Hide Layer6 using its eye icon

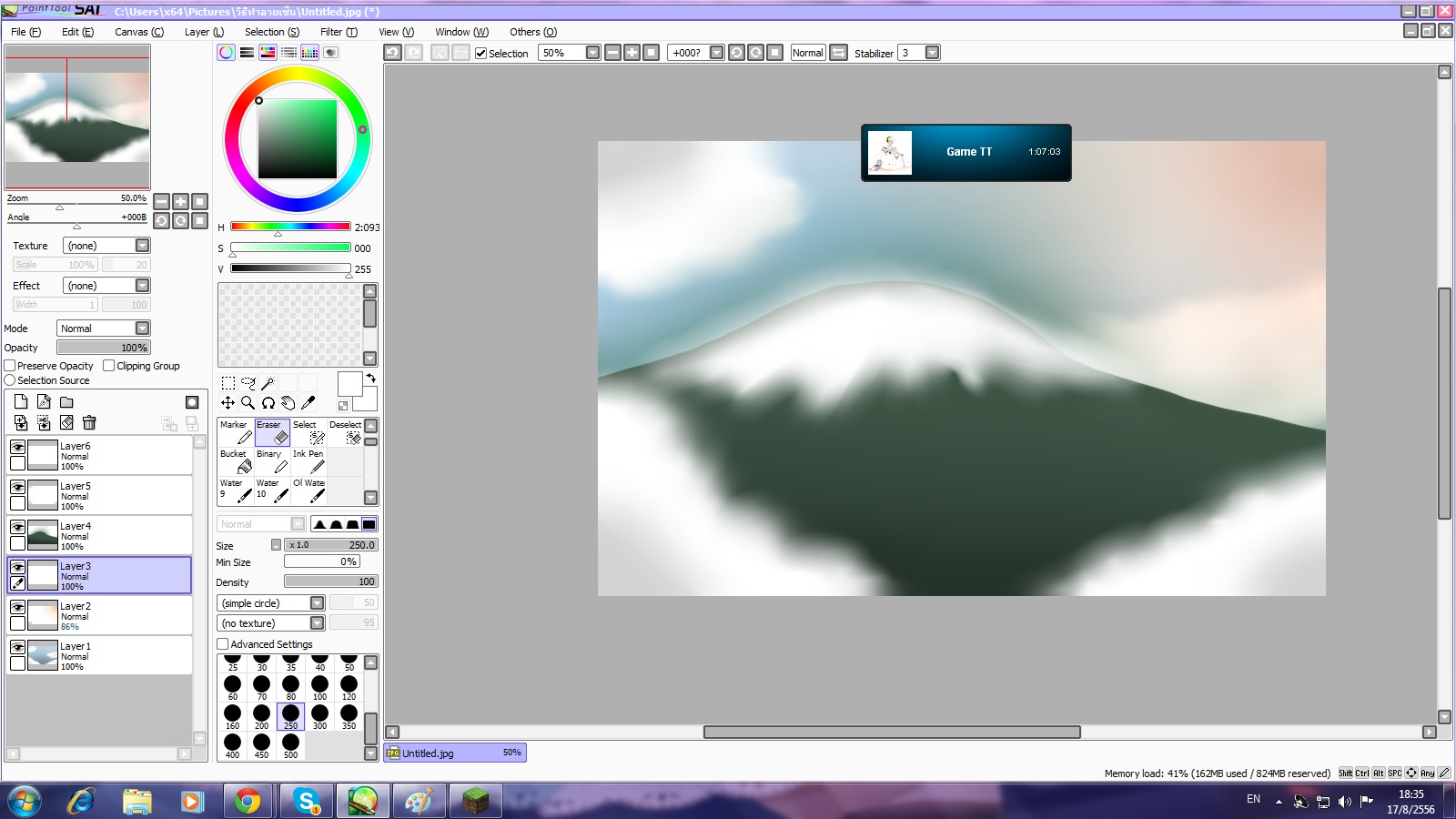(17, 447)
